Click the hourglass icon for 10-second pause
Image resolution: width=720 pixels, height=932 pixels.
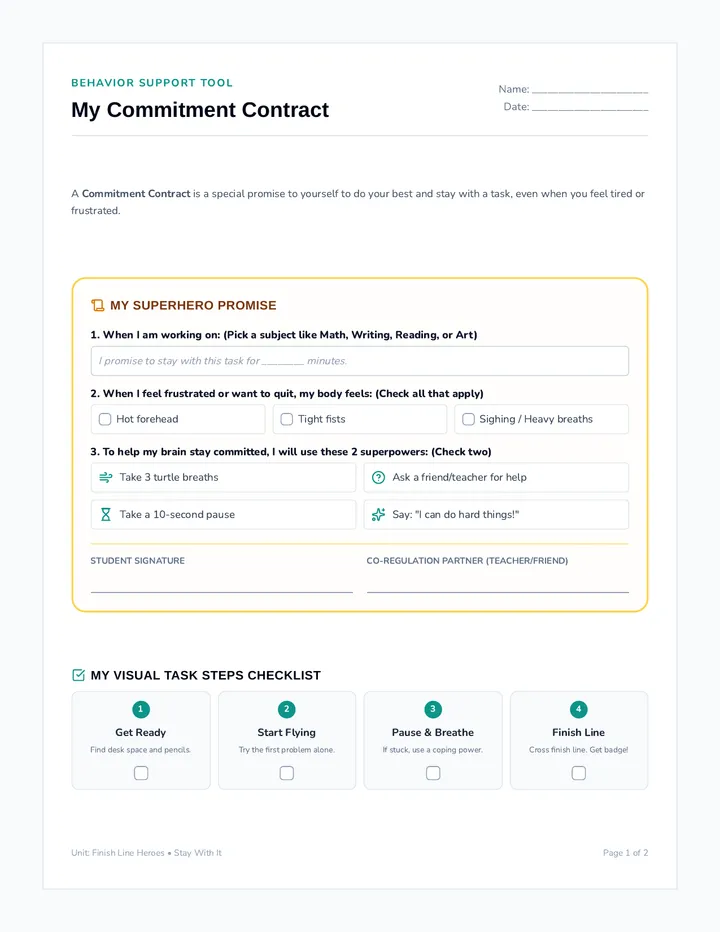(x=106, y=514)
